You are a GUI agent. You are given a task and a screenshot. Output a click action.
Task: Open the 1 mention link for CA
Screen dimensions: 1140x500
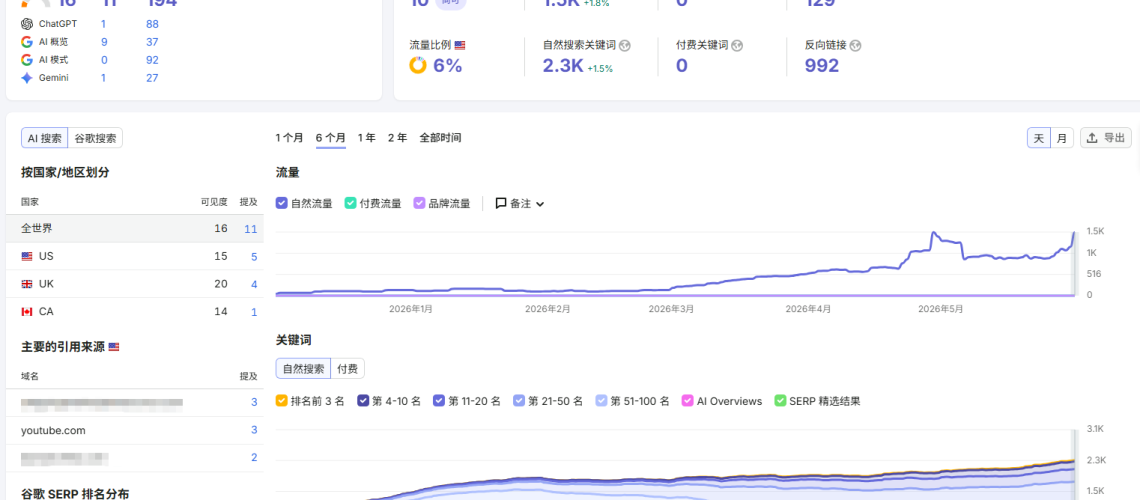tap(254, 312)
